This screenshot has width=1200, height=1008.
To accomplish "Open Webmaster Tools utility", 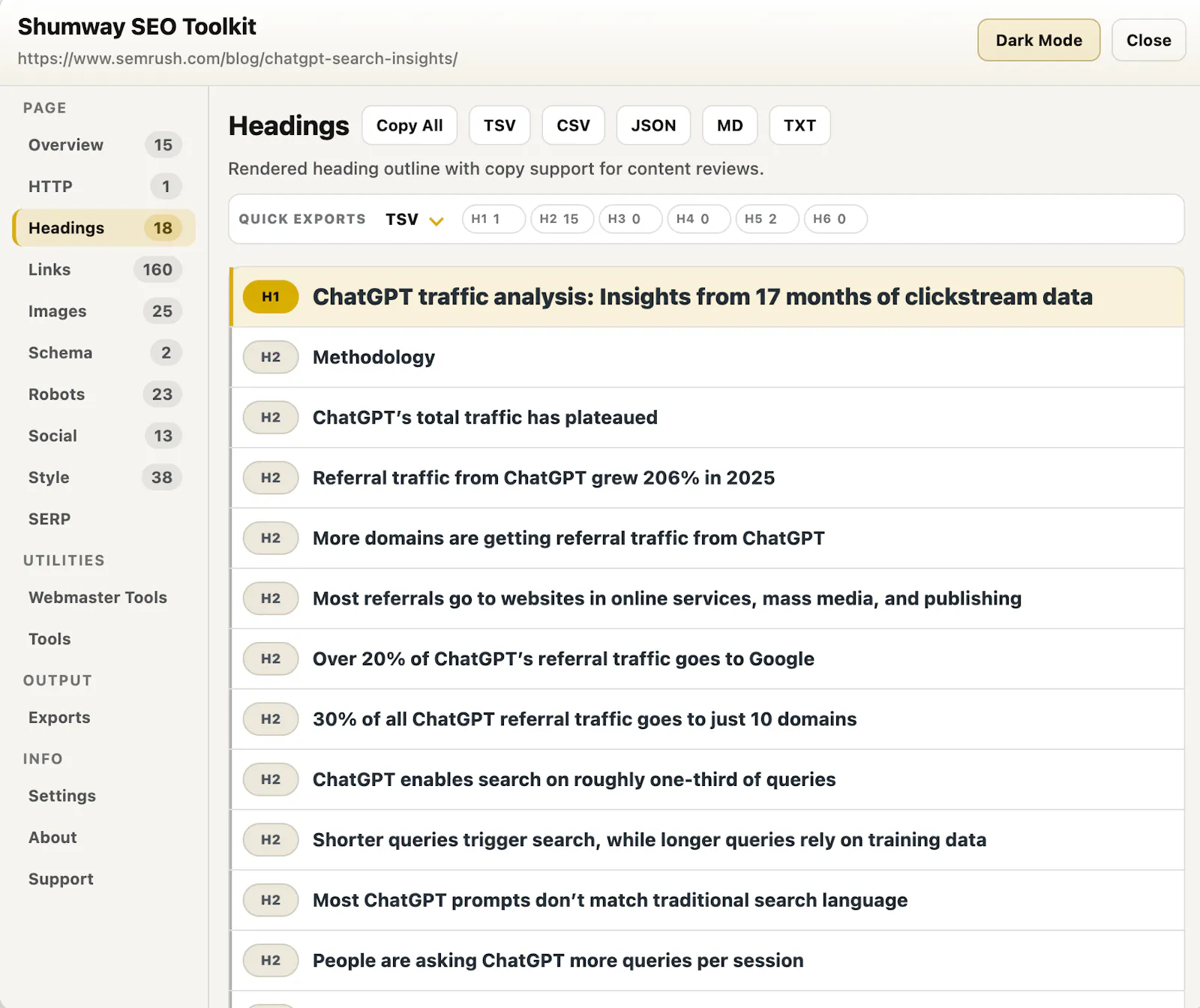I will click(x=104, y=598).
